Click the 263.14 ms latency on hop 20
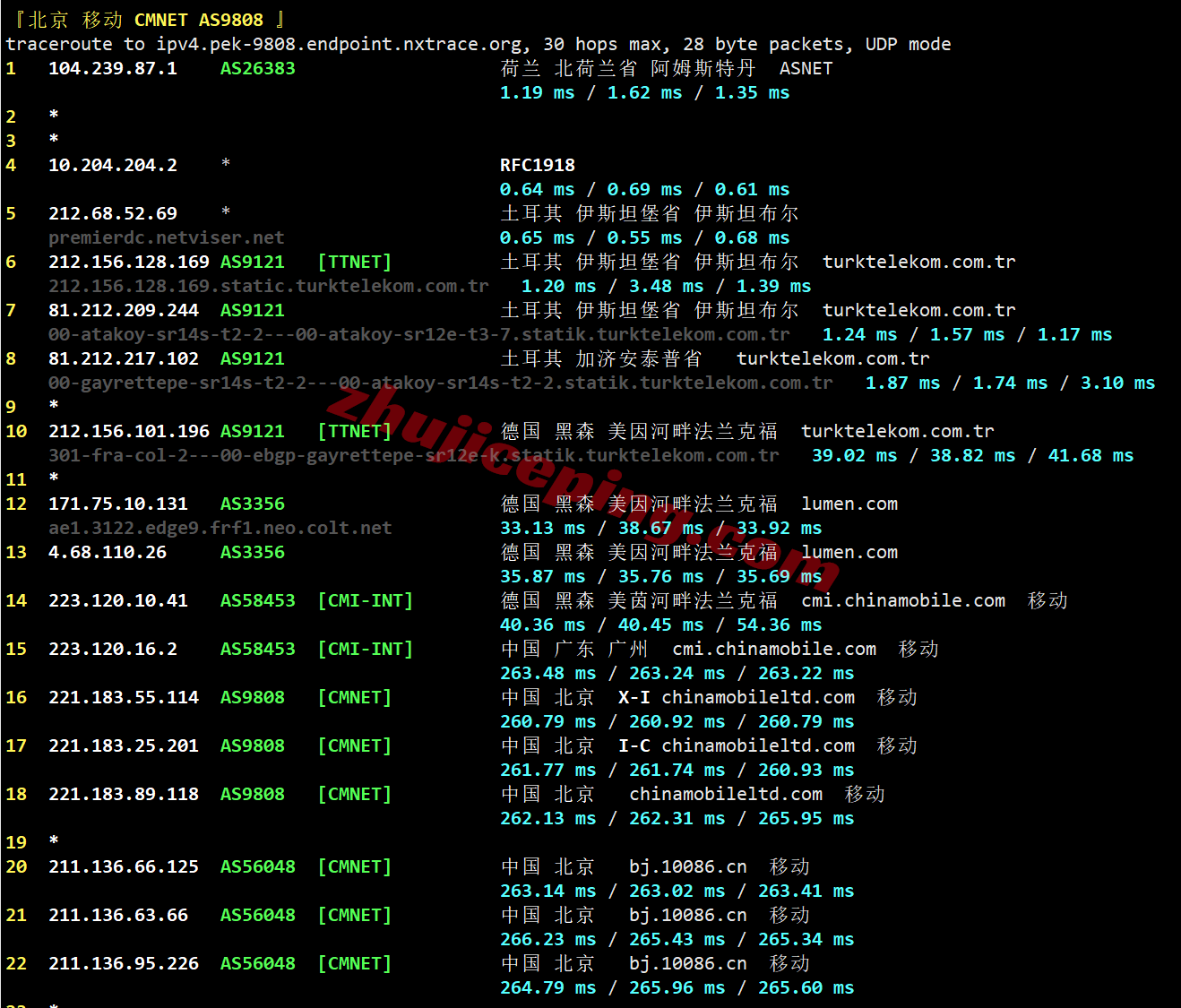The width and height of the screenshot is (1181, 1008). 548,891
